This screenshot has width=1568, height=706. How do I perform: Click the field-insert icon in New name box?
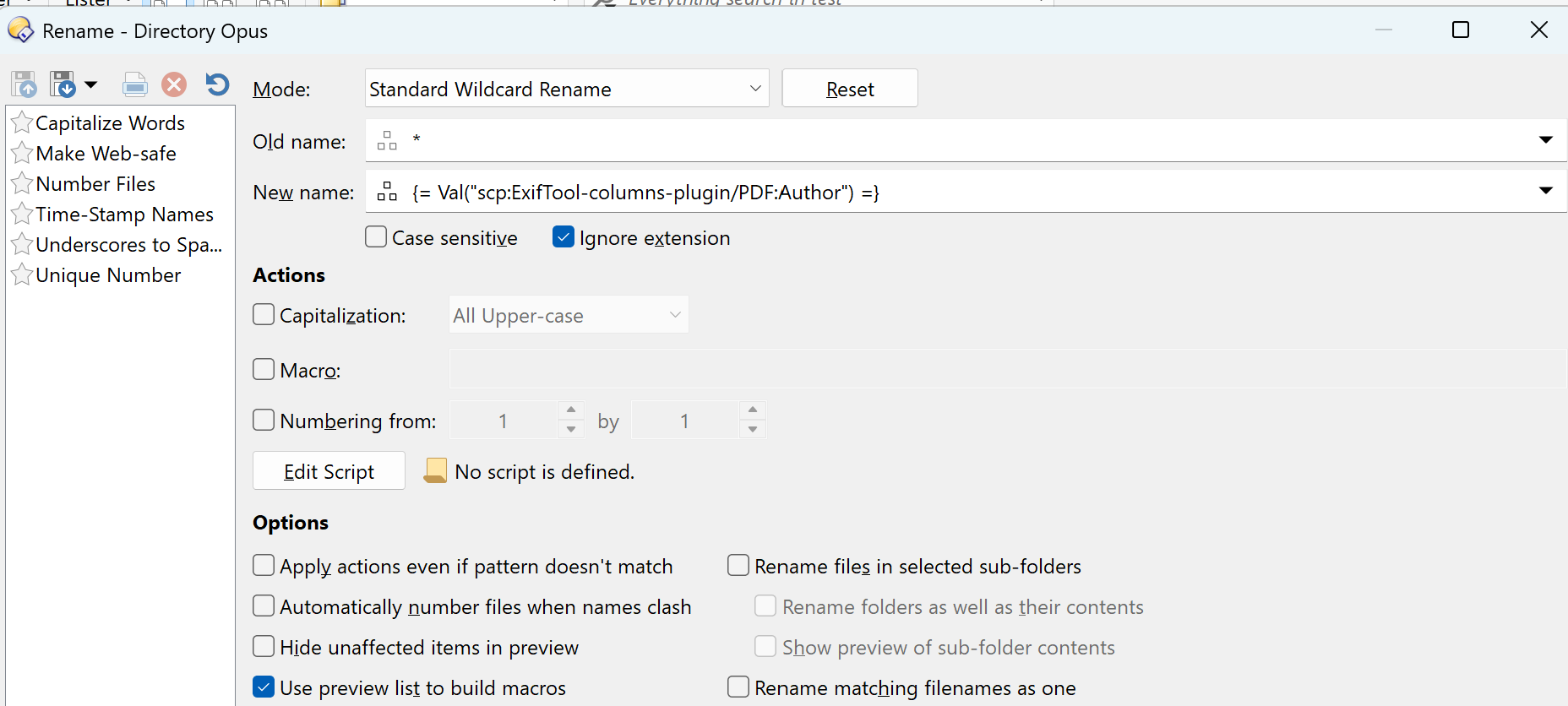[387, 192]
